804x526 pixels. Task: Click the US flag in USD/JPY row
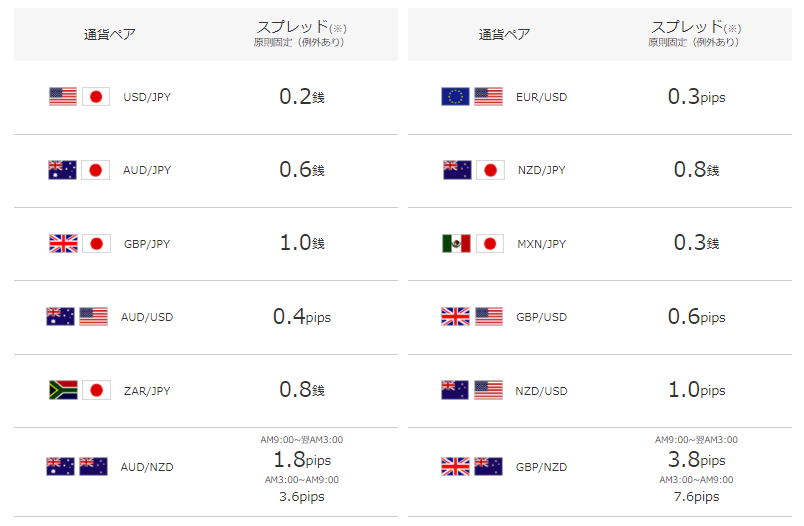(x=63, y=96)
